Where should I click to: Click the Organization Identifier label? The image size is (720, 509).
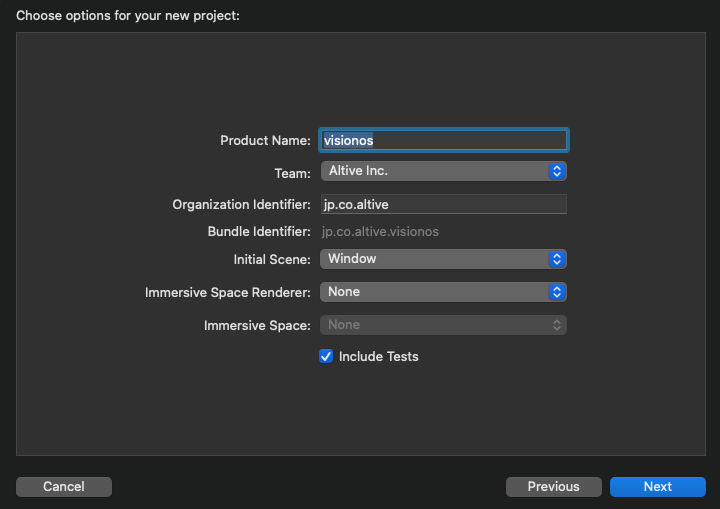pyautogui.click(x=242, y=204)
